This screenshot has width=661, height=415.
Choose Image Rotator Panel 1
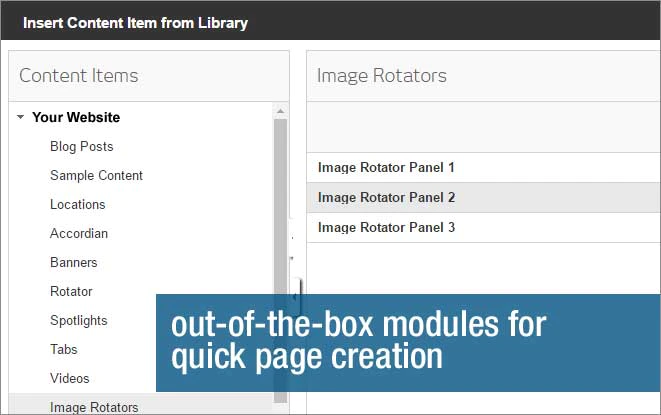click(484, 167)
